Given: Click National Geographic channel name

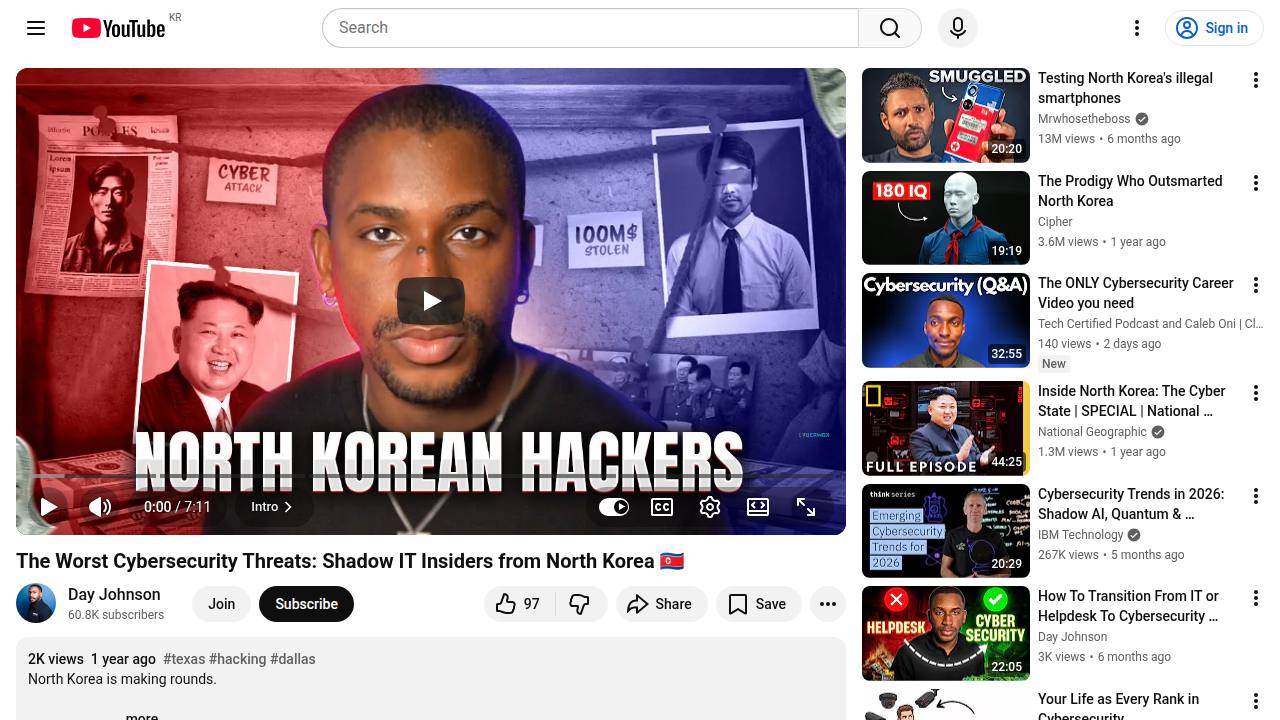Looking at the screenshot, I should 1092,432.
